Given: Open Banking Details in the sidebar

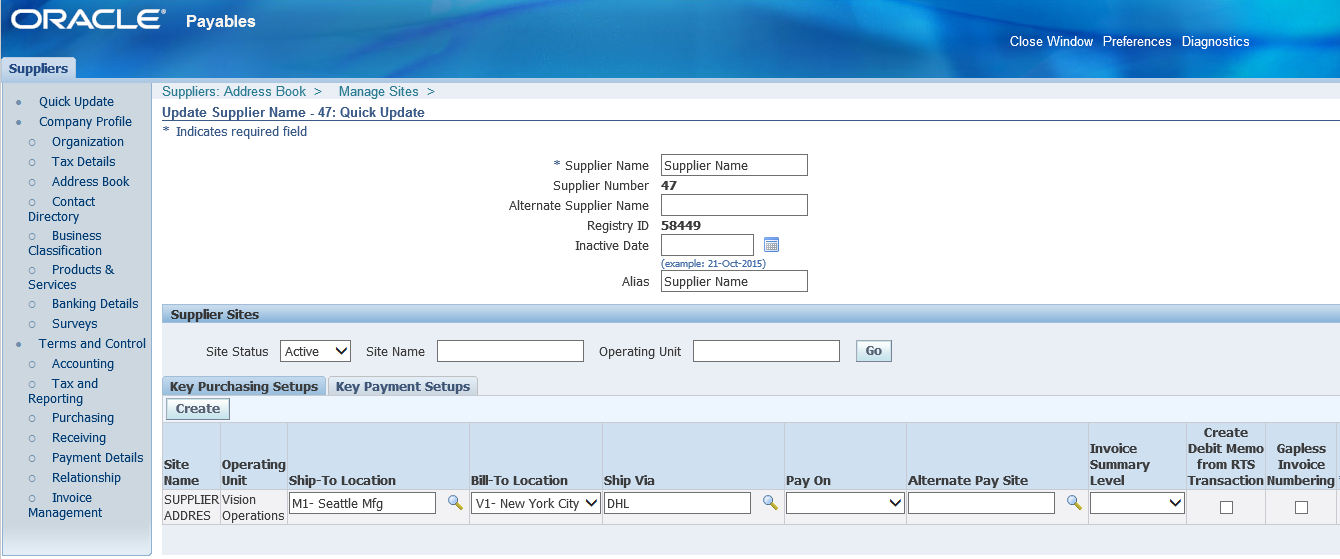Looking at the screenshot, I should click(95, 304).
